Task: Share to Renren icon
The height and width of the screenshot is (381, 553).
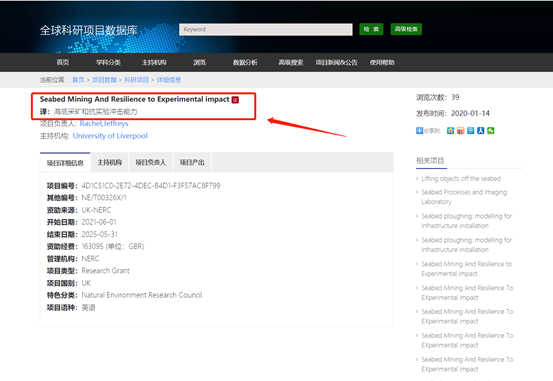Action: click(x=480, y=131)
